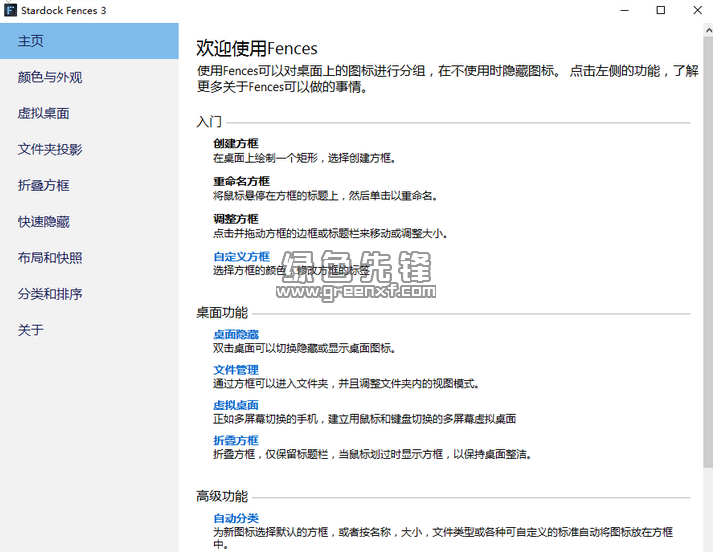713x552 pixels.
Task: Click the 入门 section header
Action: point(209,122)
